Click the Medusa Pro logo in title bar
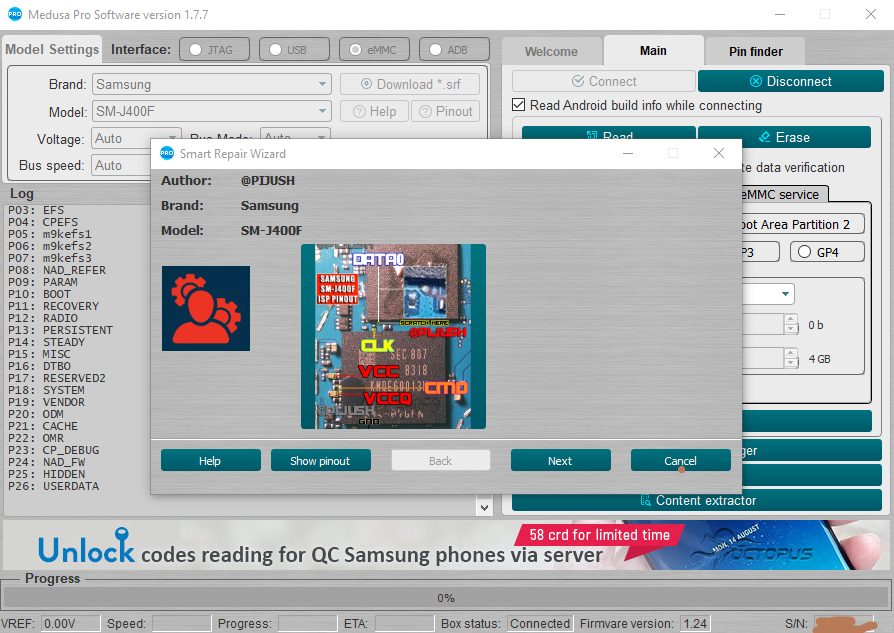The image size is (894, 633). pos(15,14)
